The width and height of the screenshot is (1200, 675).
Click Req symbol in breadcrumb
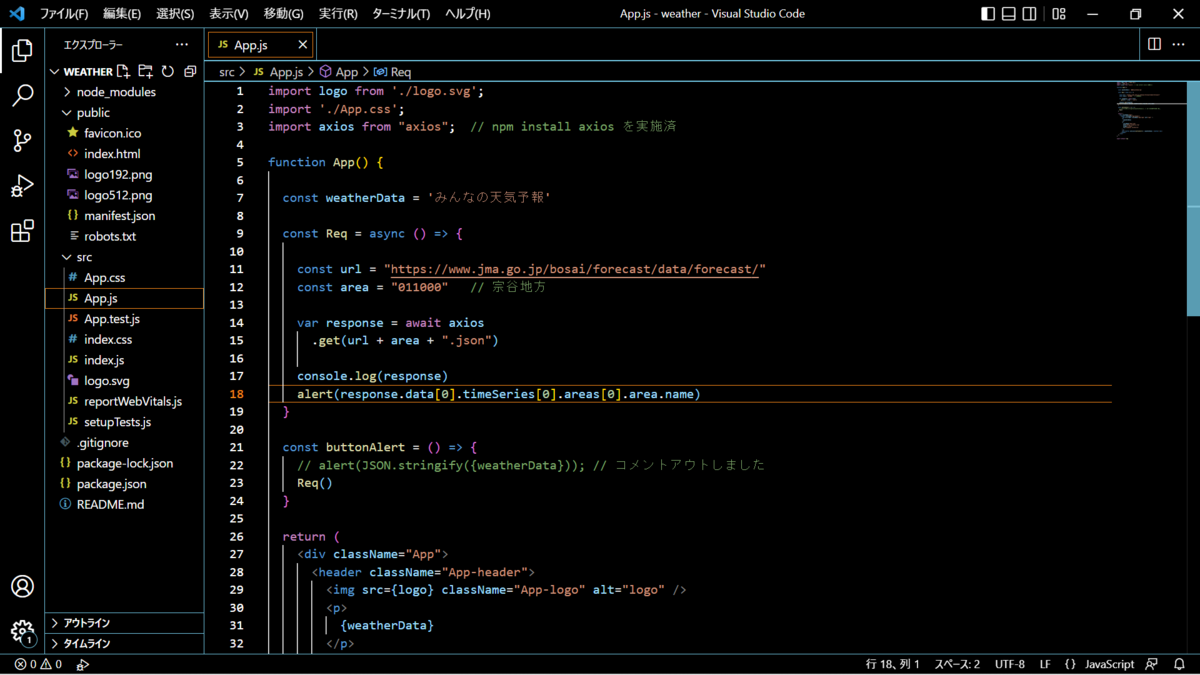pos(392,72)
